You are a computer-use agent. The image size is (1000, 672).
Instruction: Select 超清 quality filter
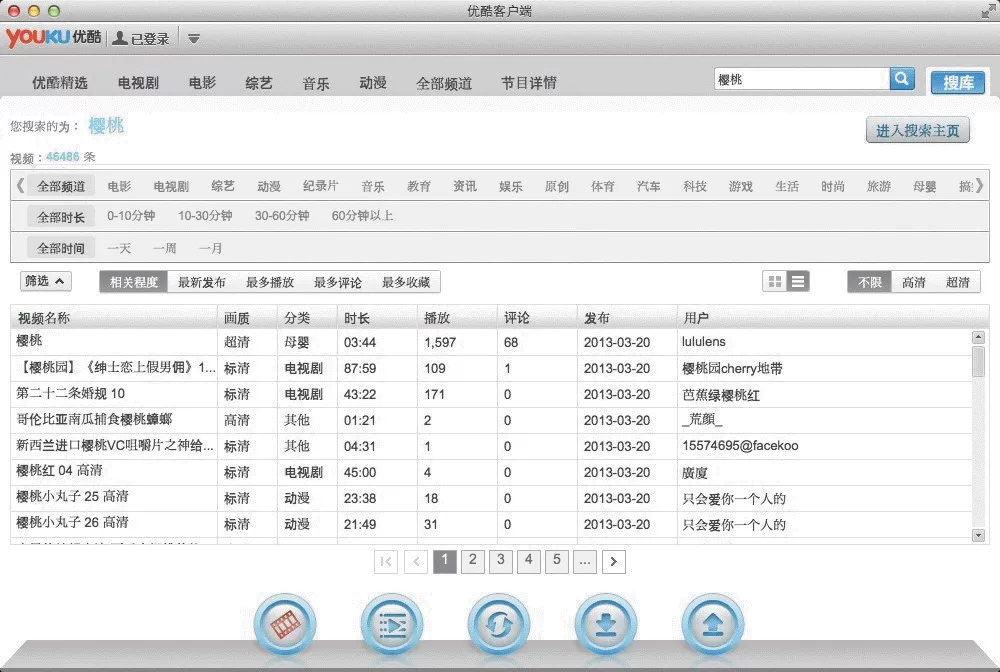[957, 282]
